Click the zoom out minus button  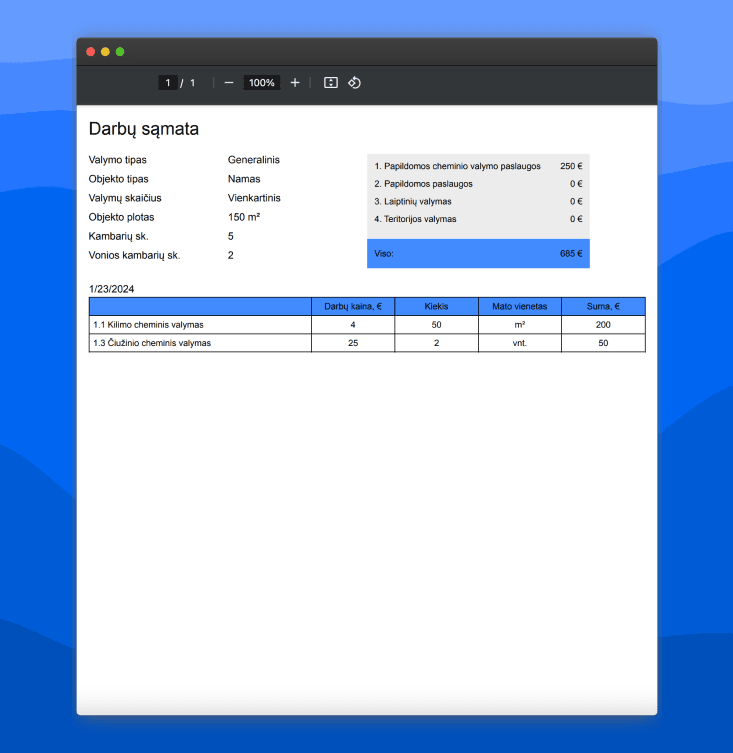(229, 83)
